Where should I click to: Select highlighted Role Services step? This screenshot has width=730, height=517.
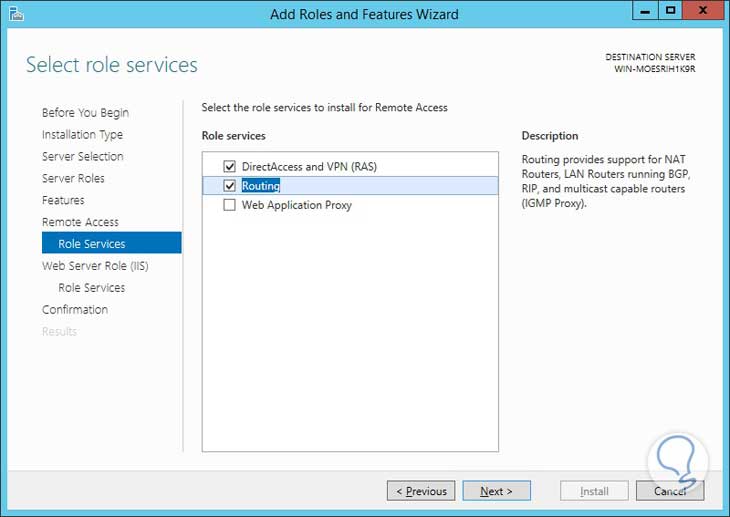(112, 243)
